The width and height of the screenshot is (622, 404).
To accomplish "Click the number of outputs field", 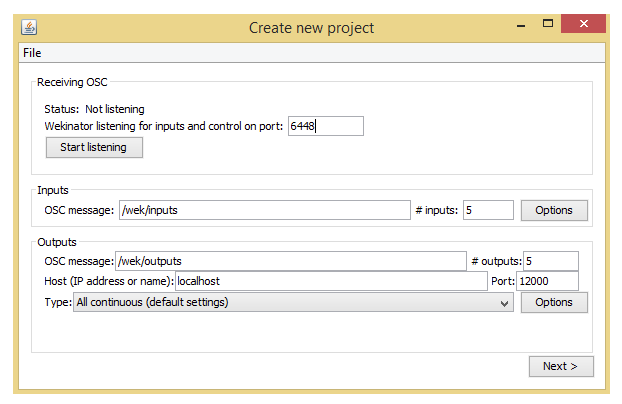I will pos(550,261).
